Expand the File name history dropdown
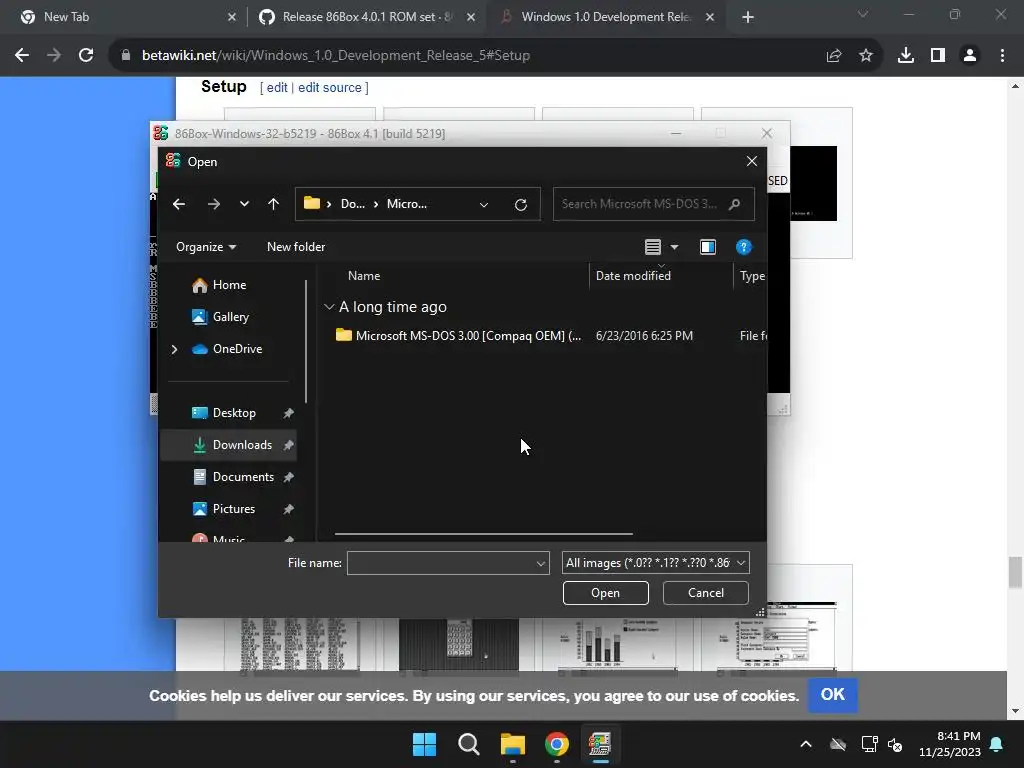This screenshot has height=768, width=1024. [x=541, y=563]
